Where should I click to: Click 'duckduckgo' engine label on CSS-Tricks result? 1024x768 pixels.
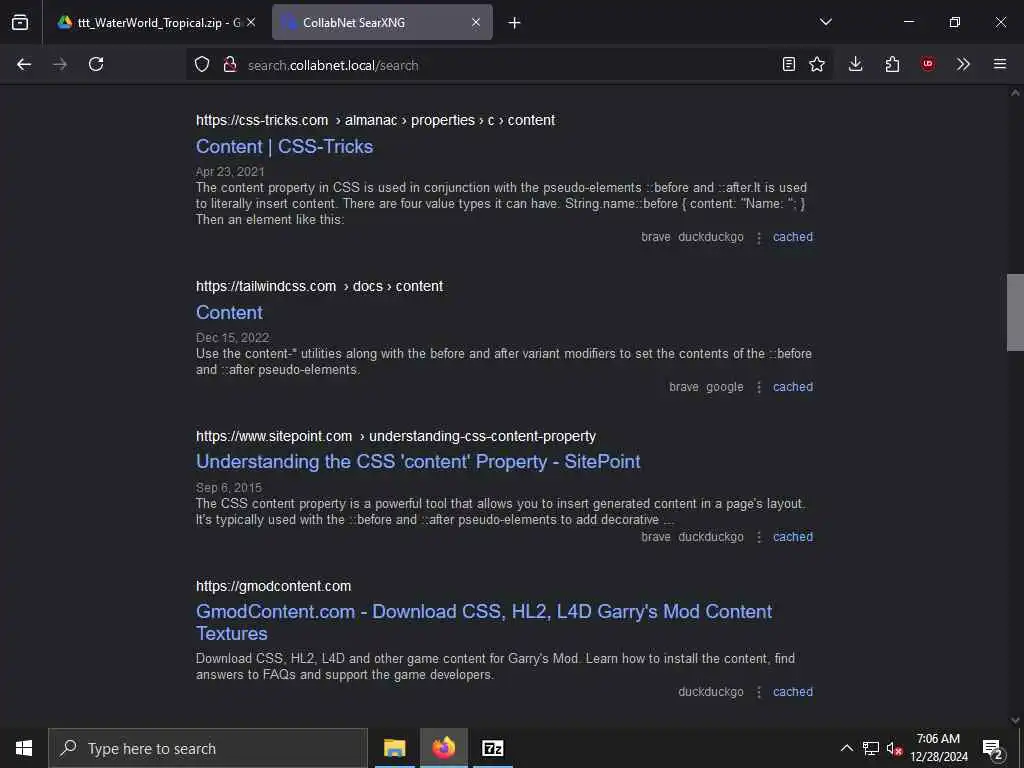click(711, 237)
